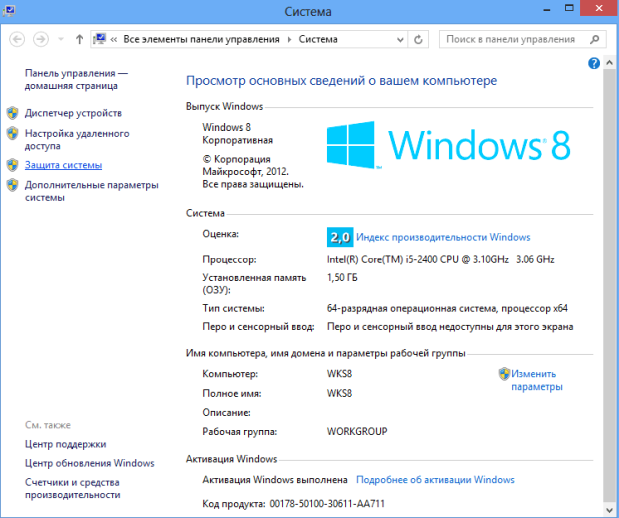The width and height of the screenshot is (619, 518).
Task: Open Центр обновления Windows link
Action: [90, 463]
